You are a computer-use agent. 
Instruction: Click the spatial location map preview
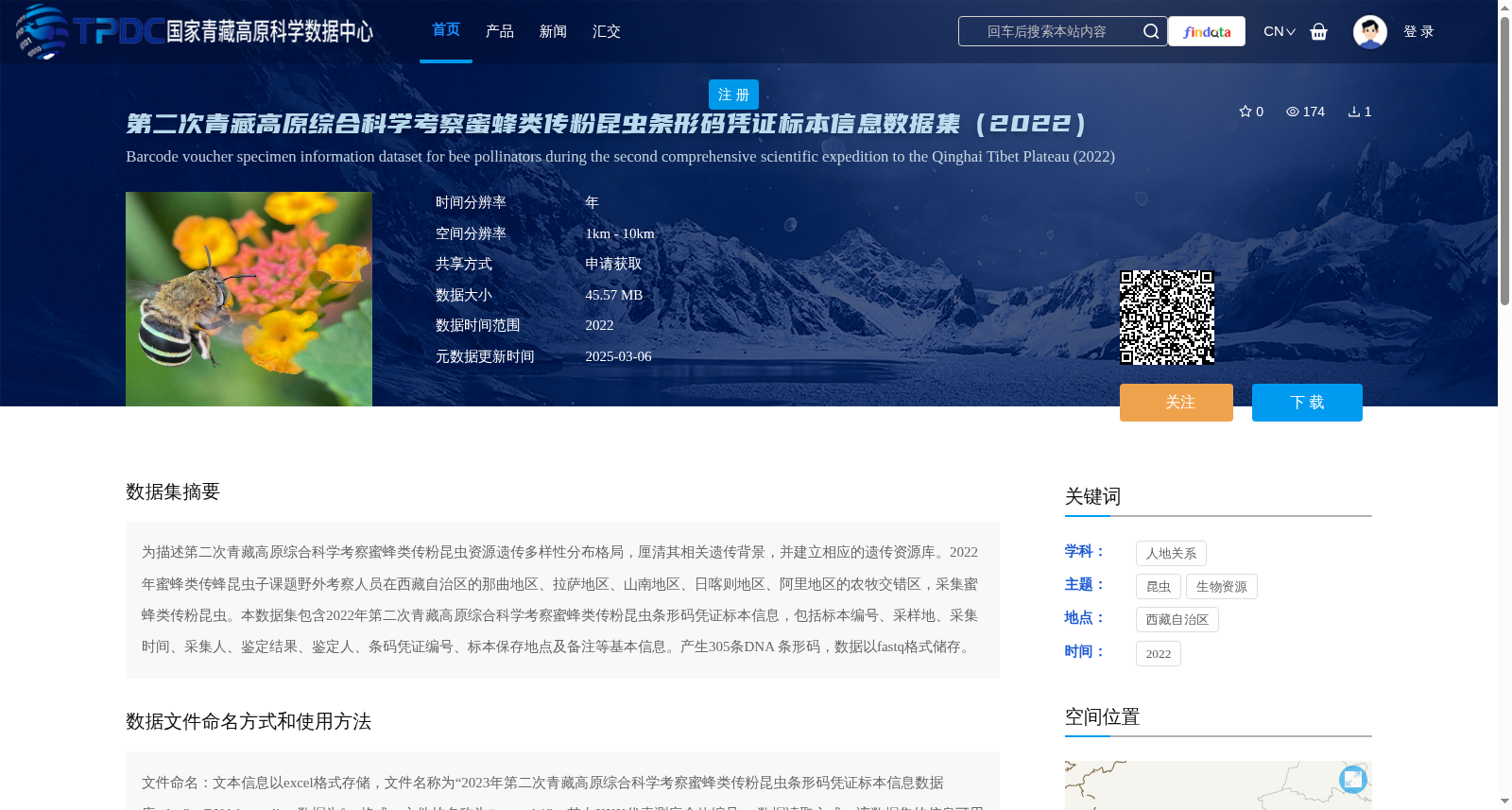coord(1218,785)
